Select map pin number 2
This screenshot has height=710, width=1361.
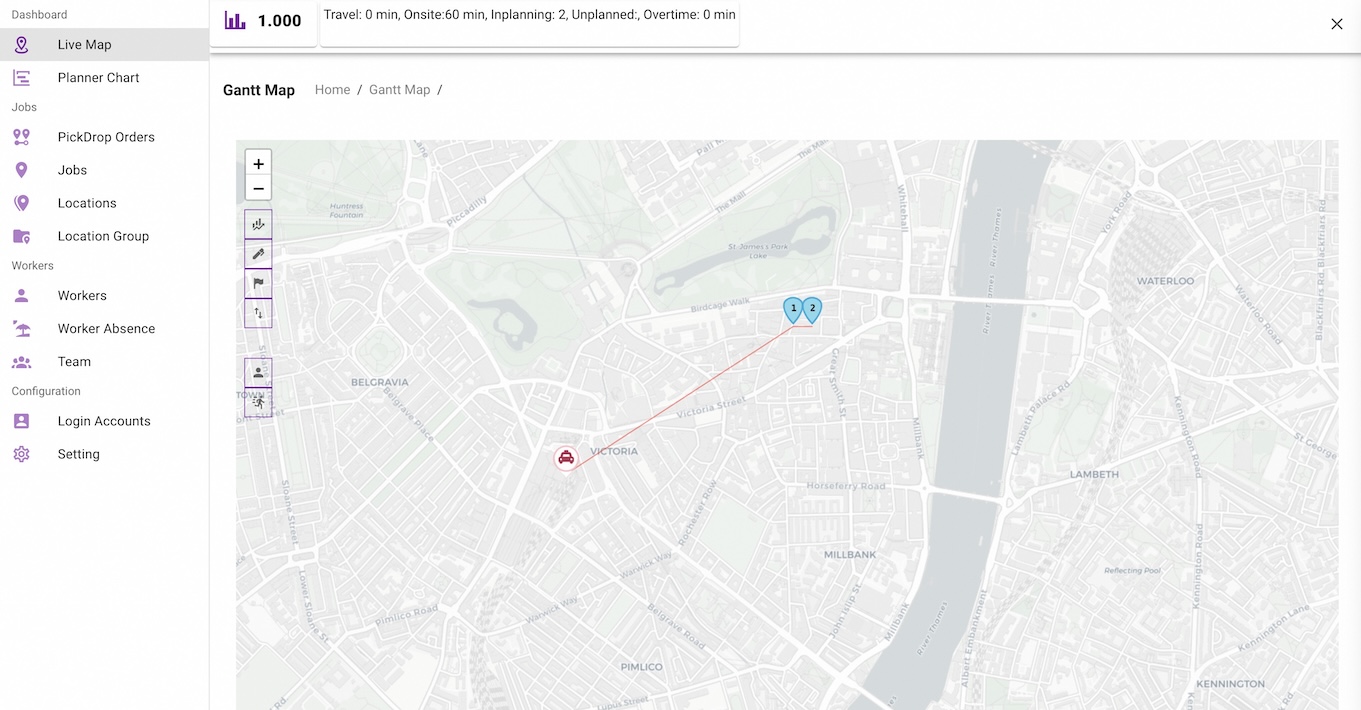[x=812, y=309]
